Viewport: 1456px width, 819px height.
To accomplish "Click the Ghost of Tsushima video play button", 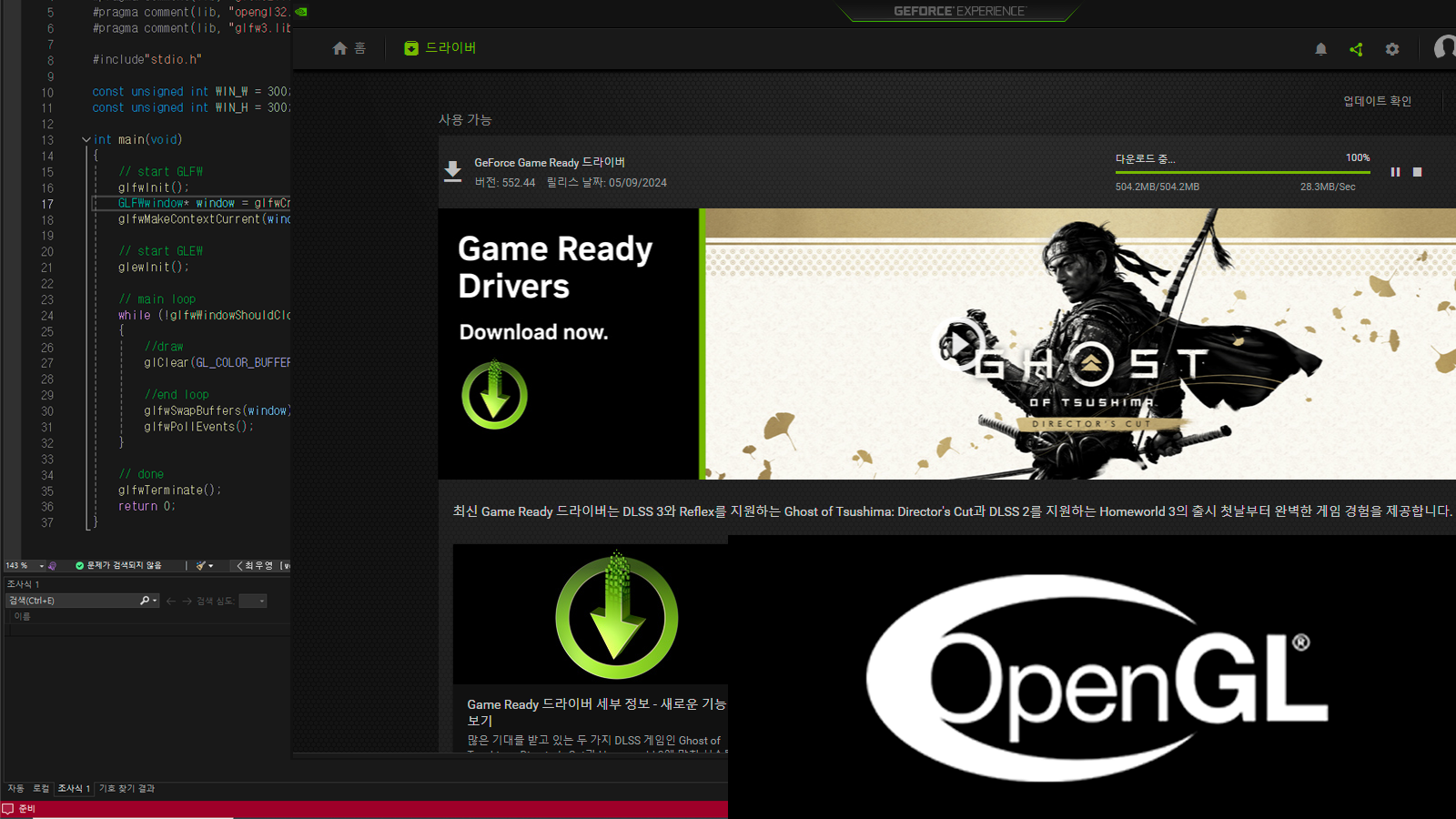I will pos(958,345).
